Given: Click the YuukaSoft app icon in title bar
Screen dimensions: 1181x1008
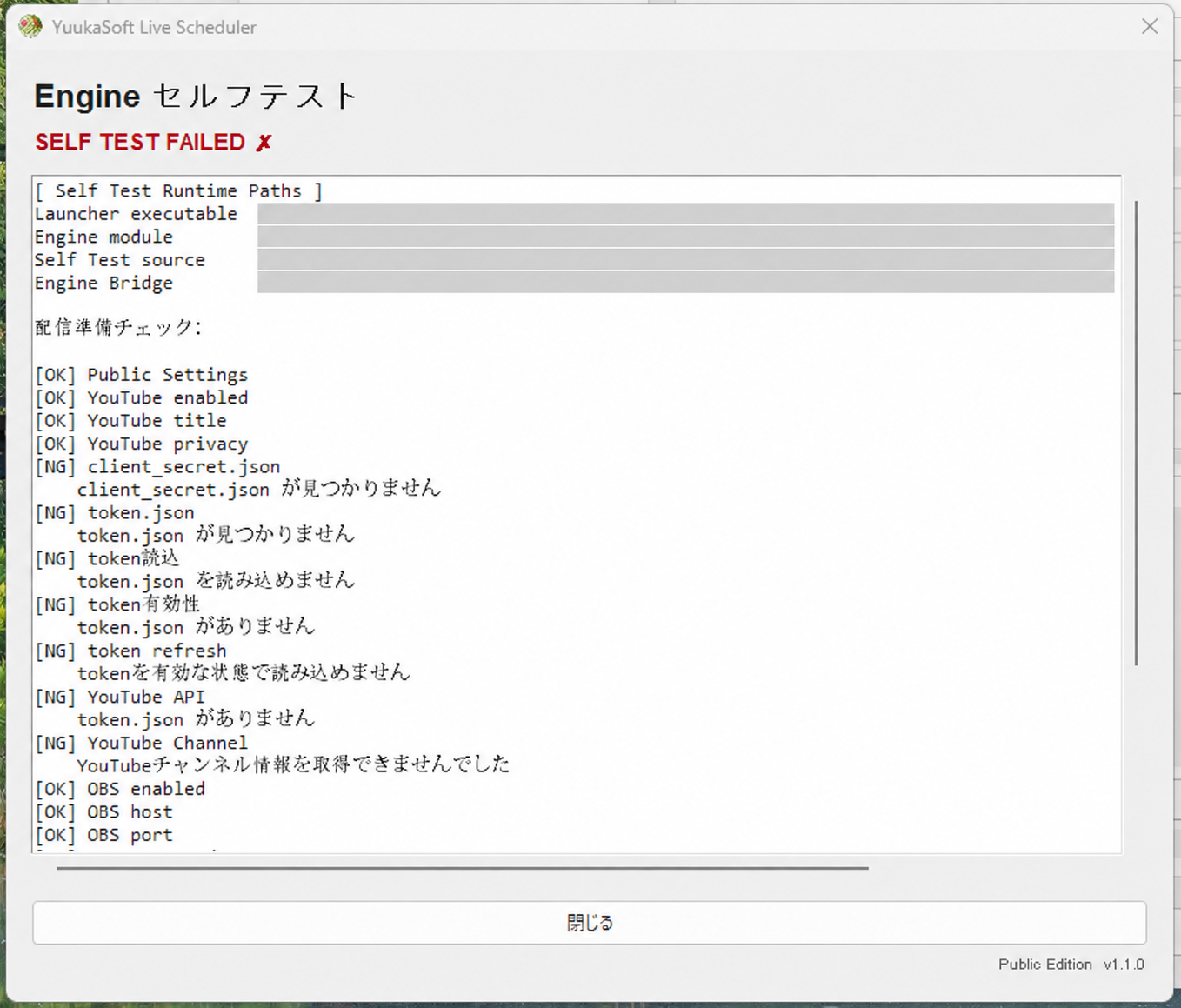Looking at the screenshot, I should tap(30, 27).
